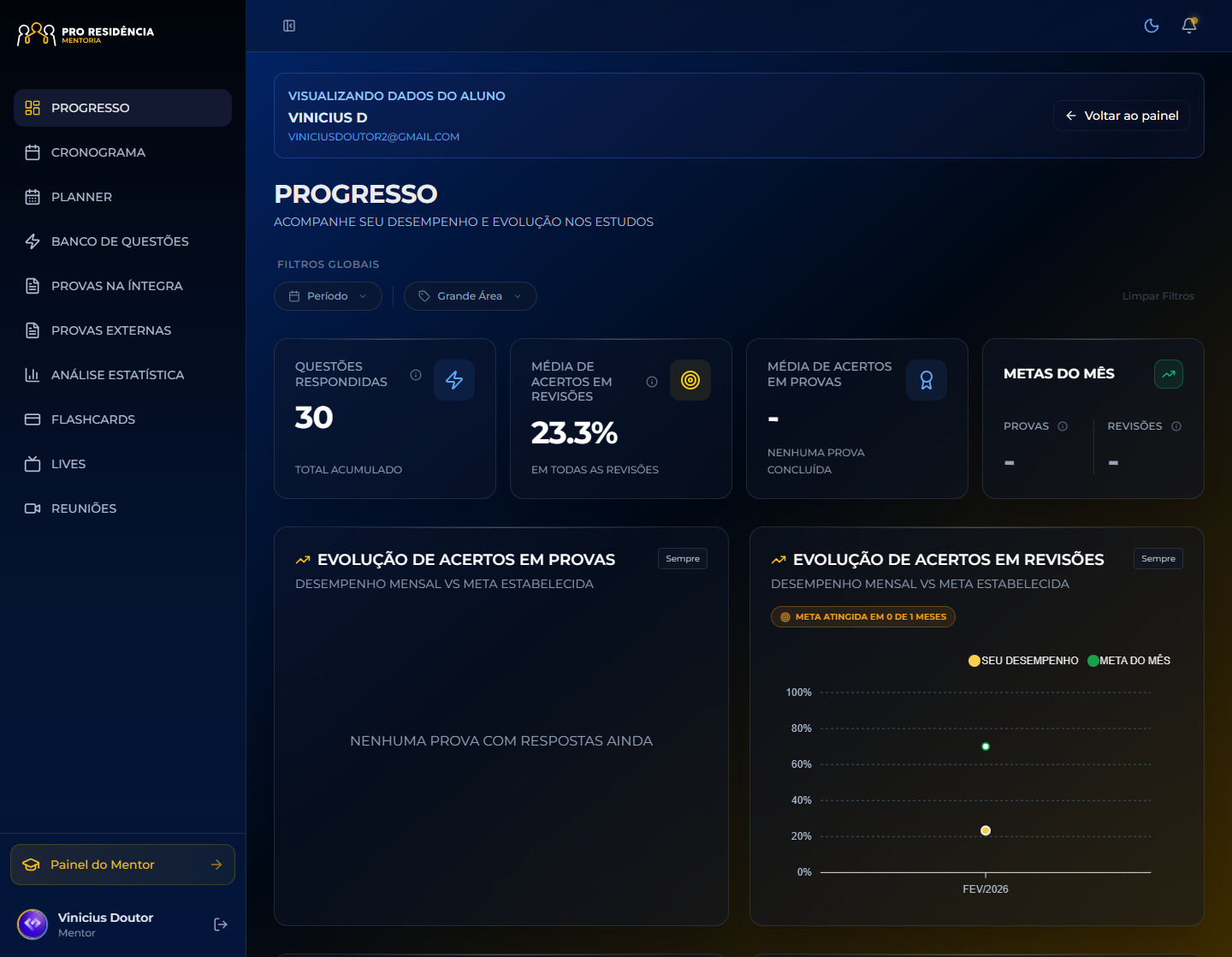The image size is (1232, 957).
Task: Open the Período filter dropdown
Action: pos(328,296)
